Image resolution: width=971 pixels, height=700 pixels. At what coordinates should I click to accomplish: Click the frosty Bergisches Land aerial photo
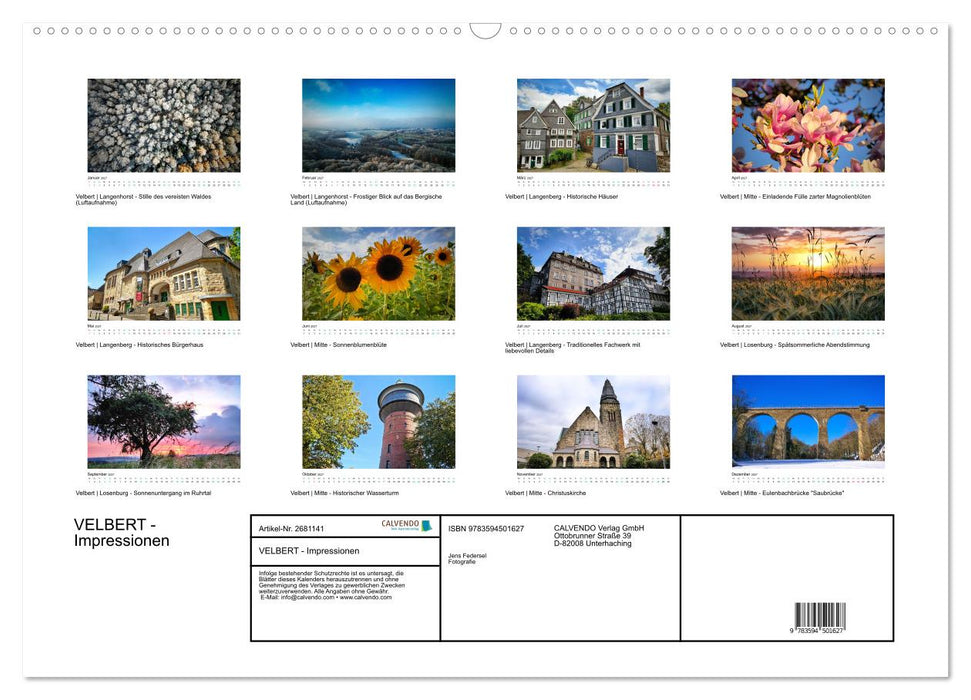378,125
